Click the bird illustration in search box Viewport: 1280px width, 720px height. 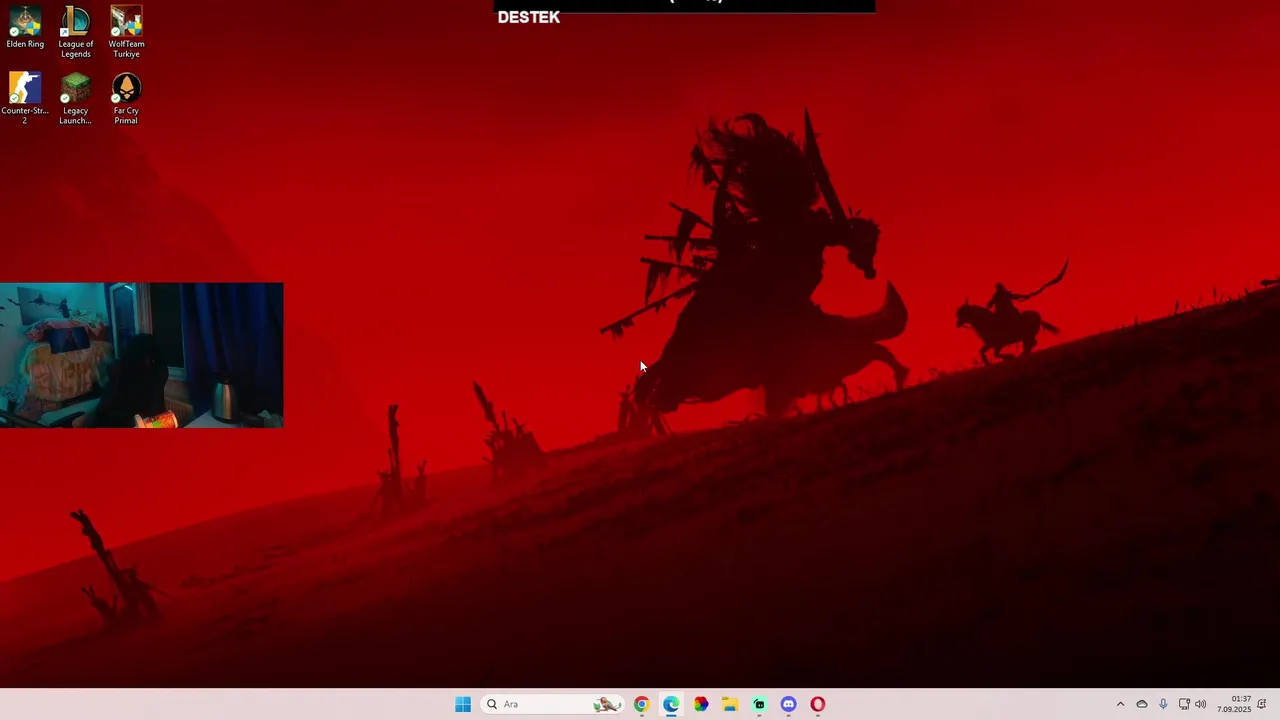click(606, 704)
